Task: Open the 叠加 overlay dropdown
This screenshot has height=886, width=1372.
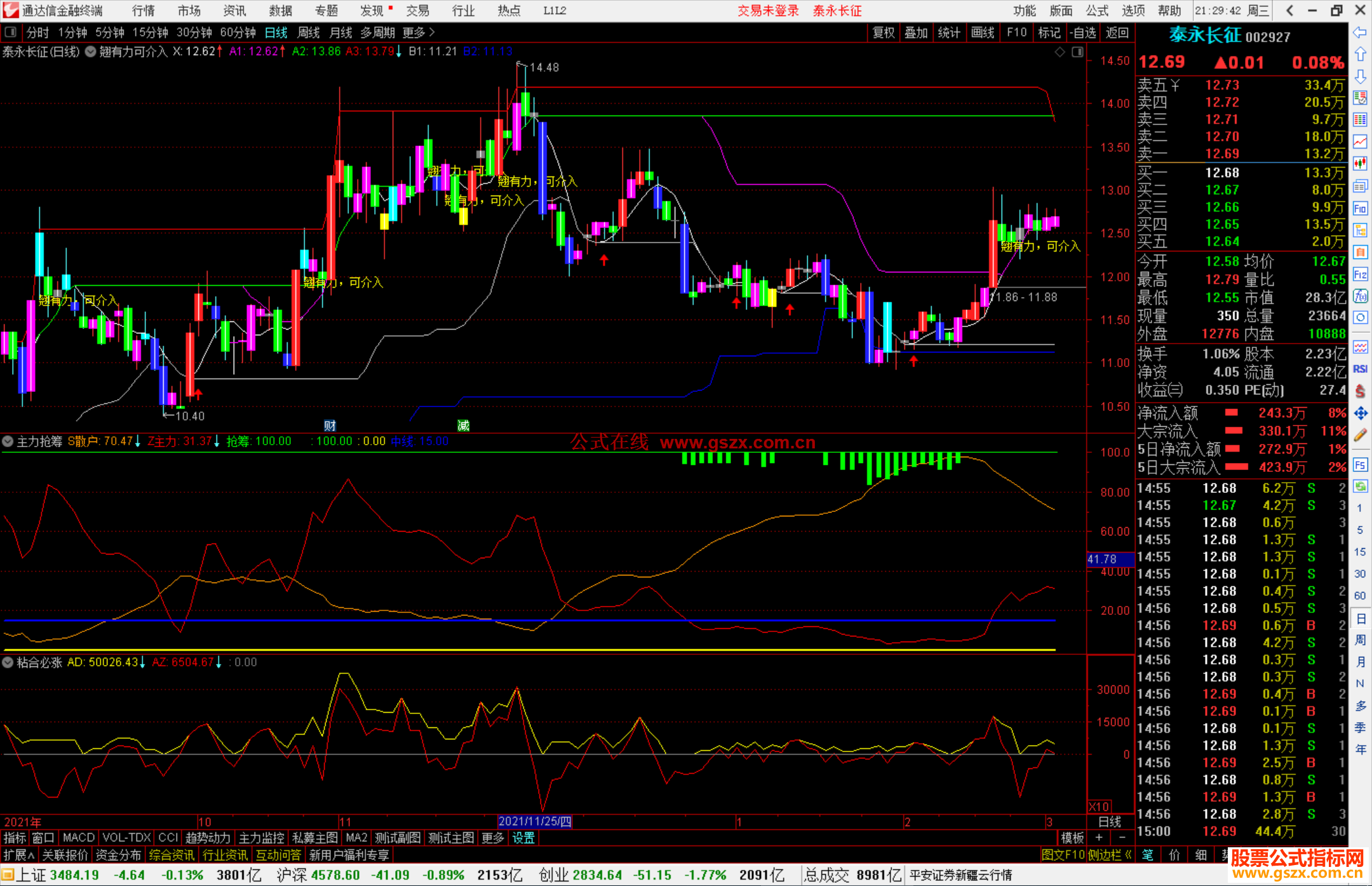Action: click(917, 32)
